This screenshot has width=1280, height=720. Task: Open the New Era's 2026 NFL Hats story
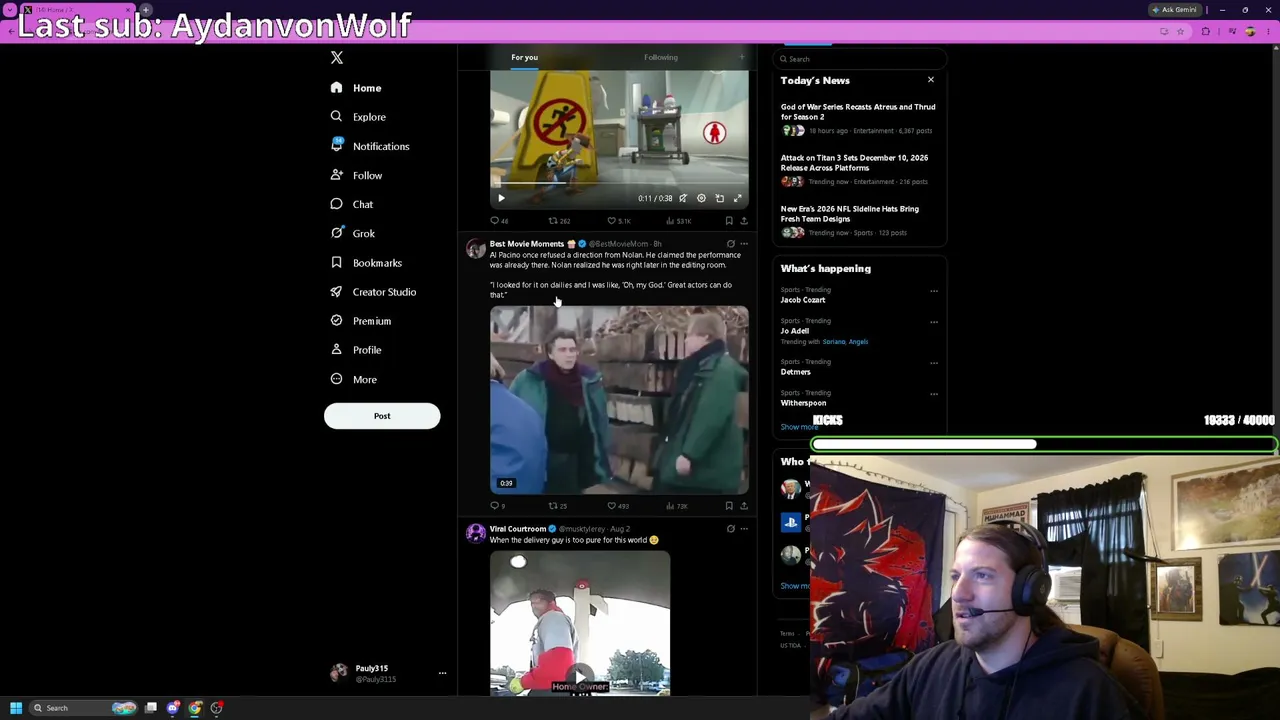pos(858,220)
